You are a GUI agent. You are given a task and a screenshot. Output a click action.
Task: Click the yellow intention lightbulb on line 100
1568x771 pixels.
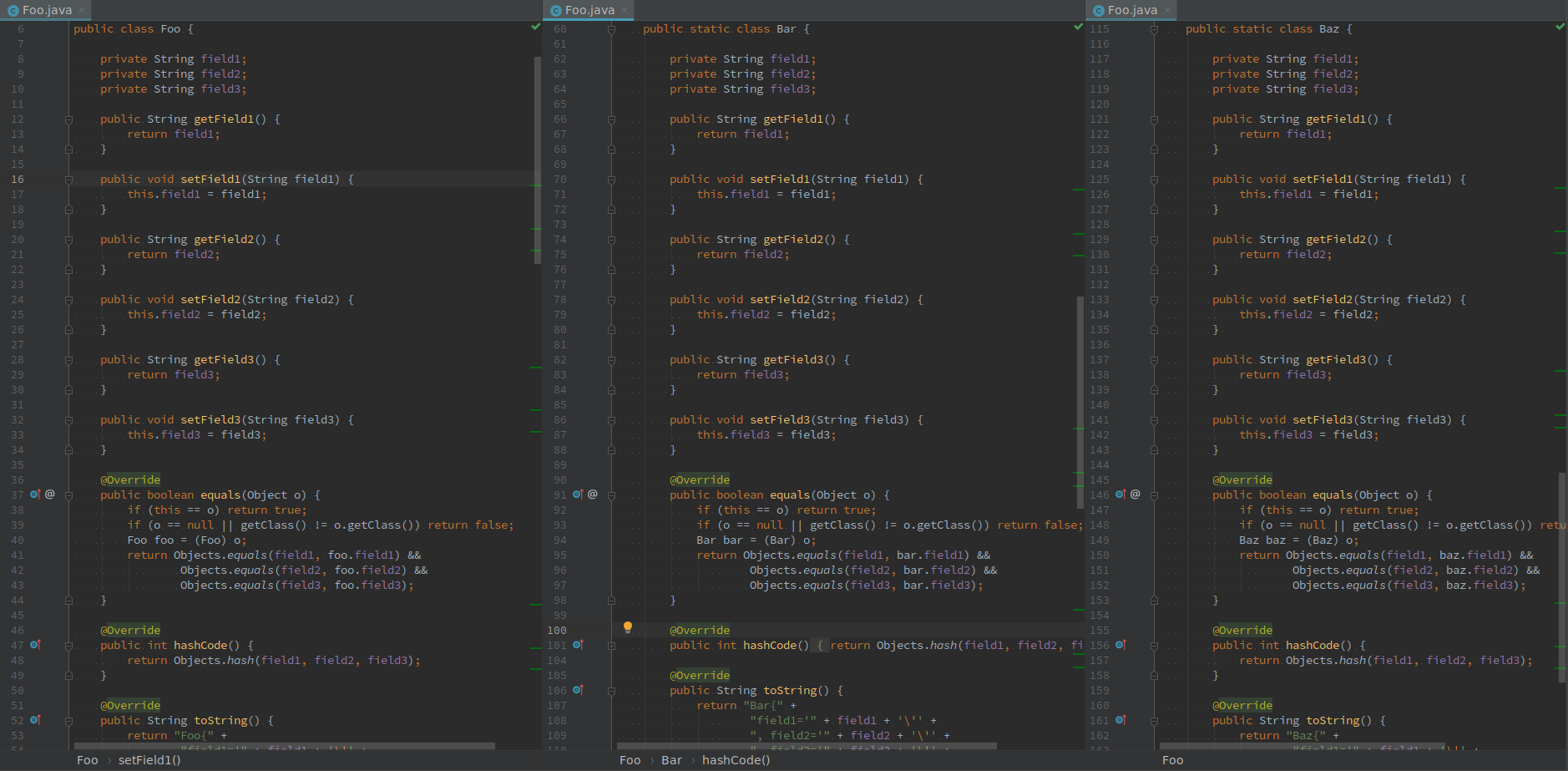pyautogui.click(x=629, y=626)
